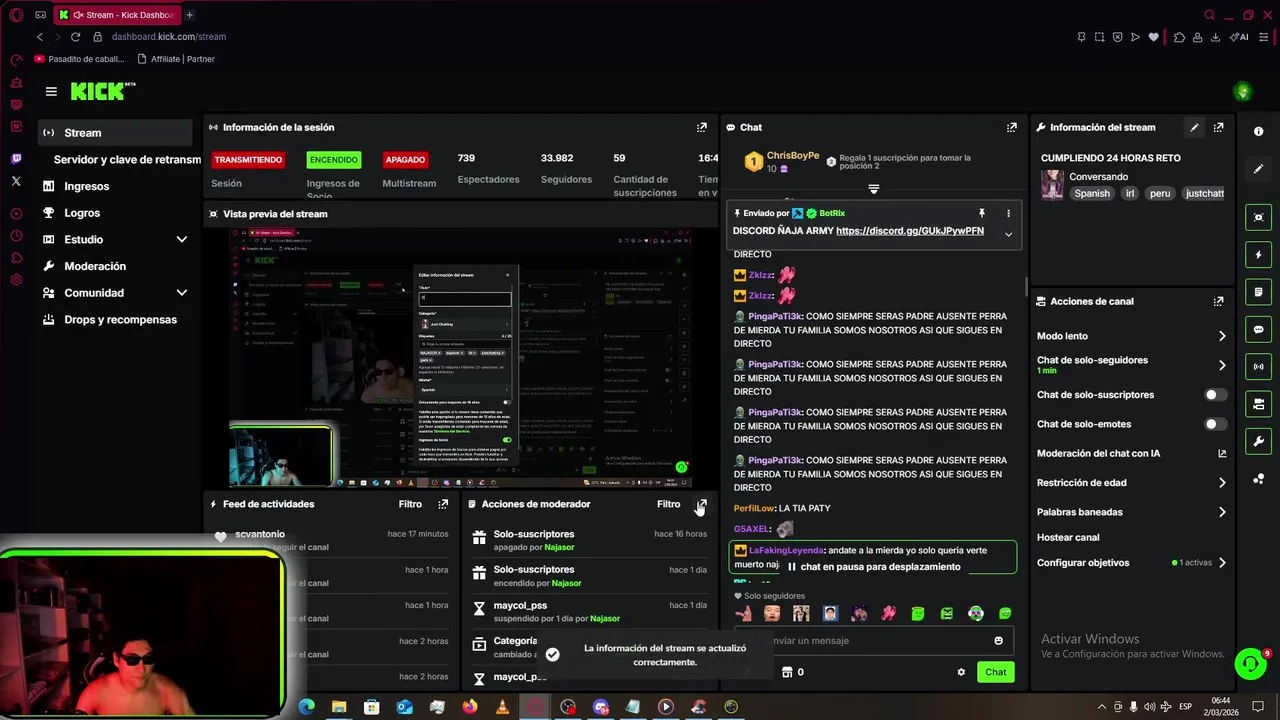Unpin the BotRix pinned message
This screenshot has width=1280, height=720.
coord(982,213)
